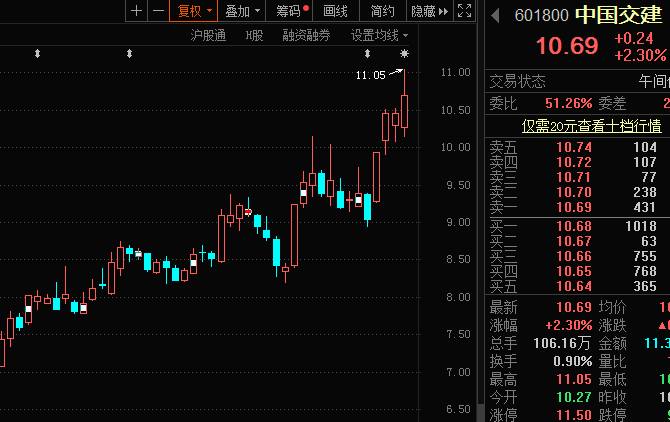Viewport: 670px width, 422px height.
Task: Toggle 隐藏 to hide the side panel
Action: (x=428, y=11)
